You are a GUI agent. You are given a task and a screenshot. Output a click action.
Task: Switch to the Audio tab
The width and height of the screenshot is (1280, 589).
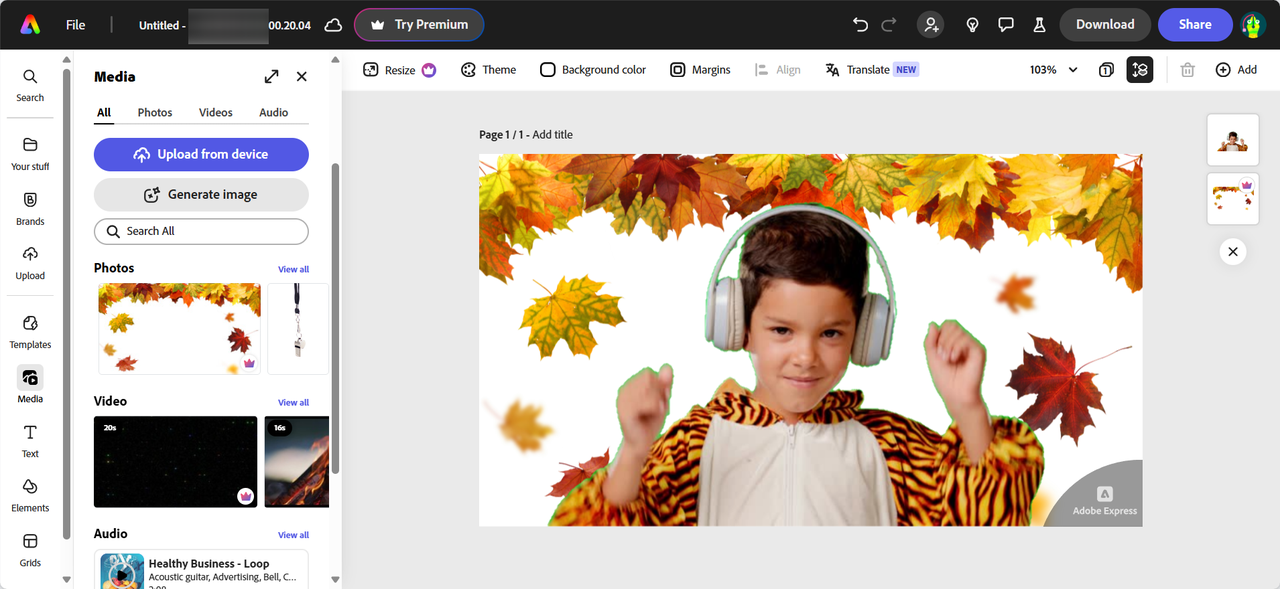(274, 113)
